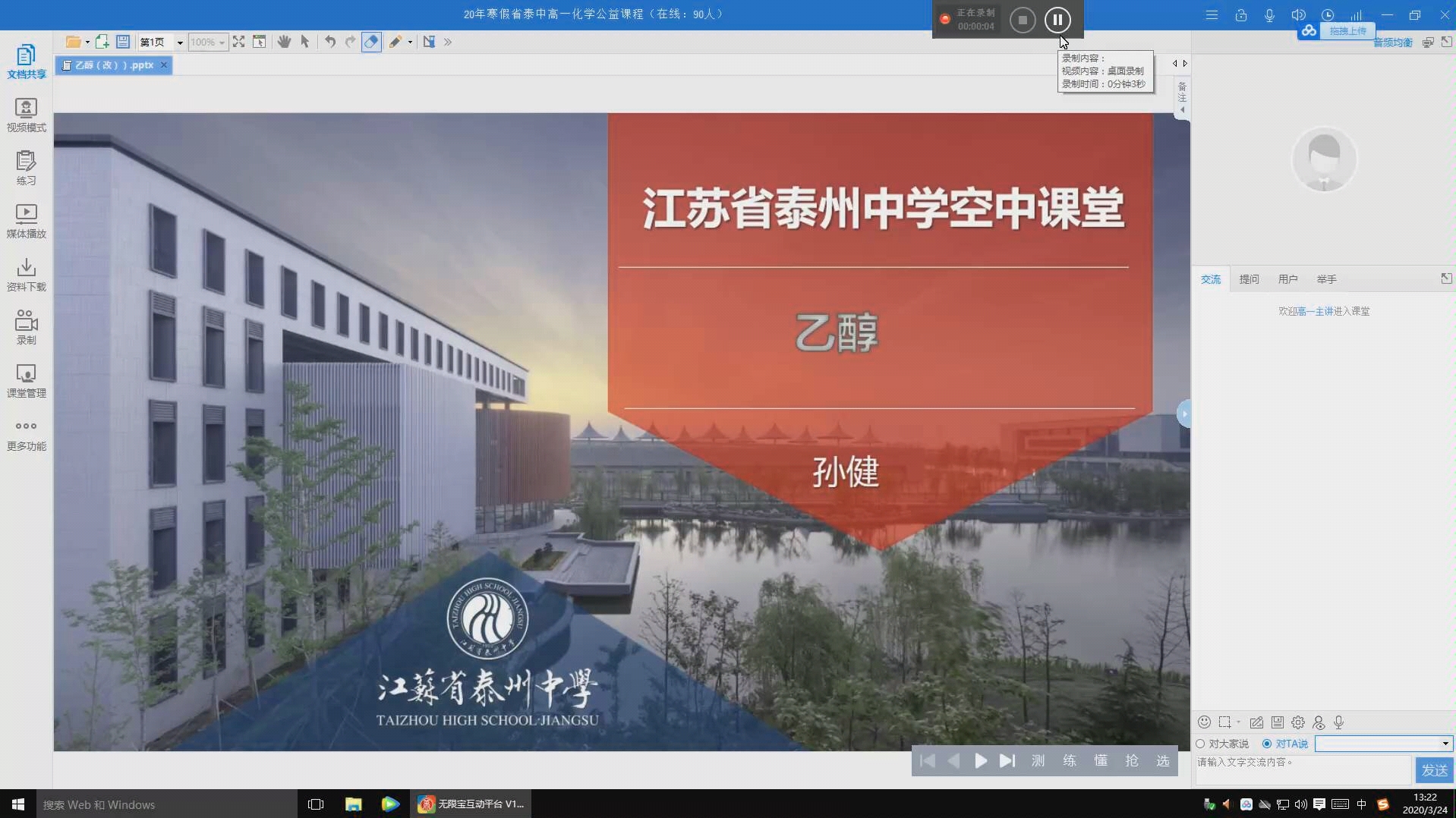
Task: Open the 文档共享 document sharing panel
Action: tap(26, 62)
